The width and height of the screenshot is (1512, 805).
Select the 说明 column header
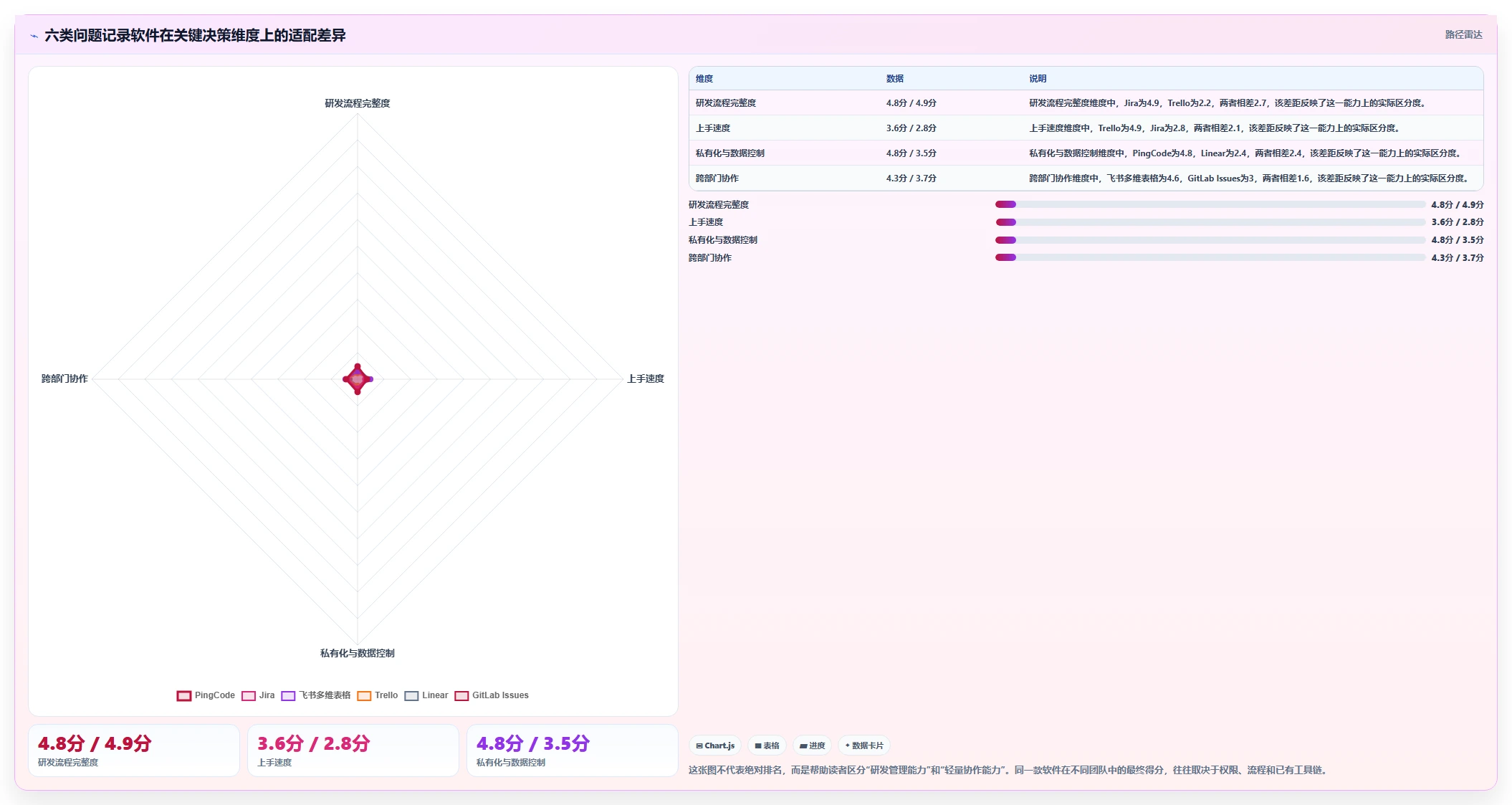[x=1038, y=79]
